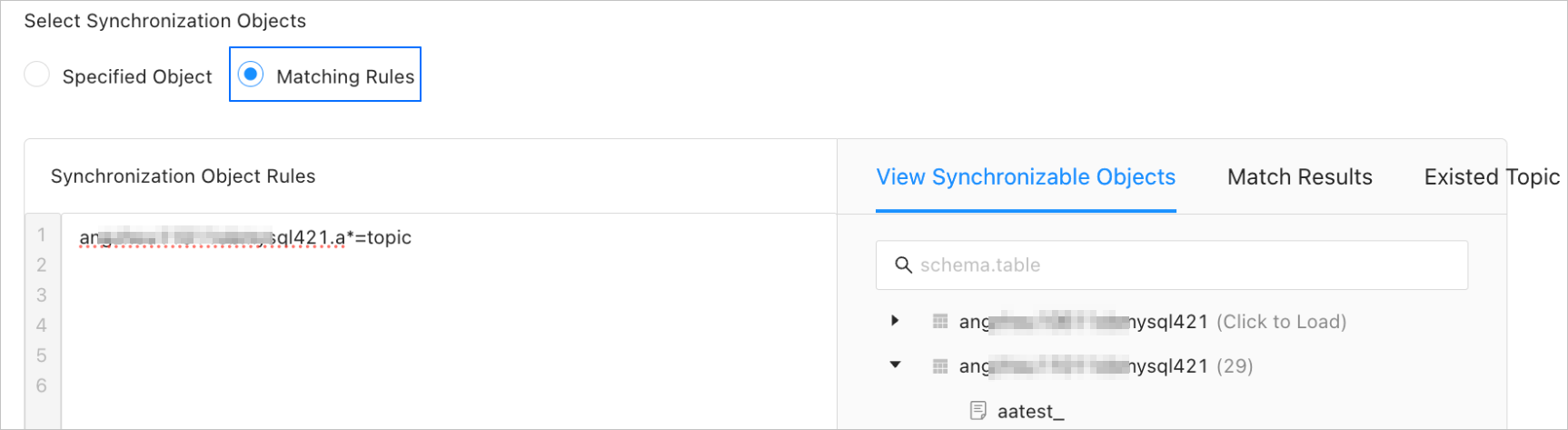Select the Specified Object radio button
The width and height of the screenshot is (1568, 430).
[37, 75]
